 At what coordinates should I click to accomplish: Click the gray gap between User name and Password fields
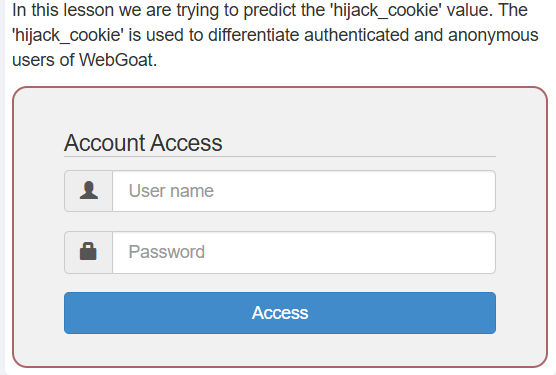point(280,222)
